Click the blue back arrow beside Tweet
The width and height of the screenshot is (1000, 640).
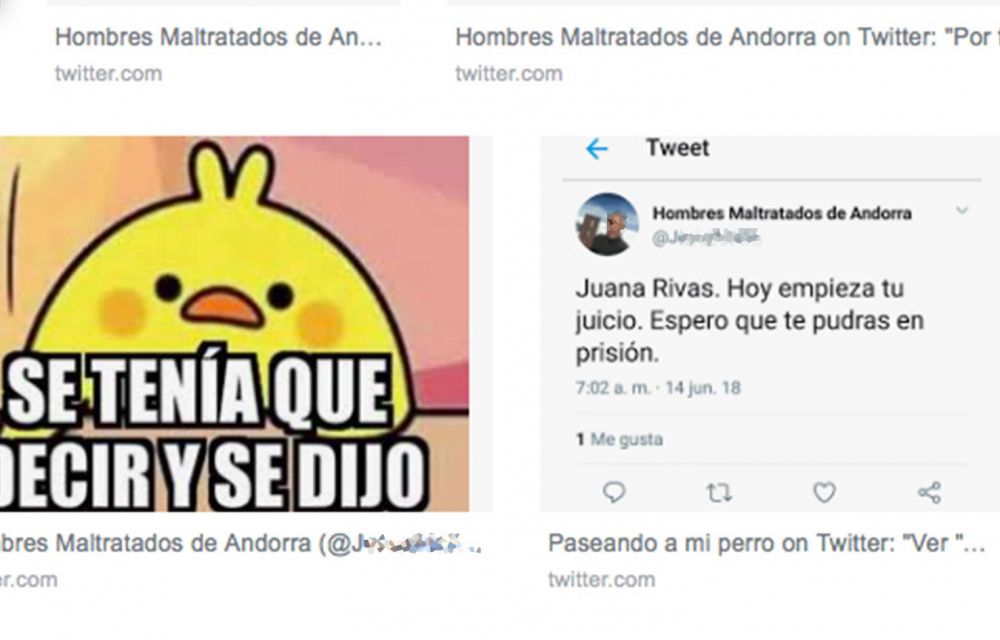pyautogui.click(x=596, y=149)
